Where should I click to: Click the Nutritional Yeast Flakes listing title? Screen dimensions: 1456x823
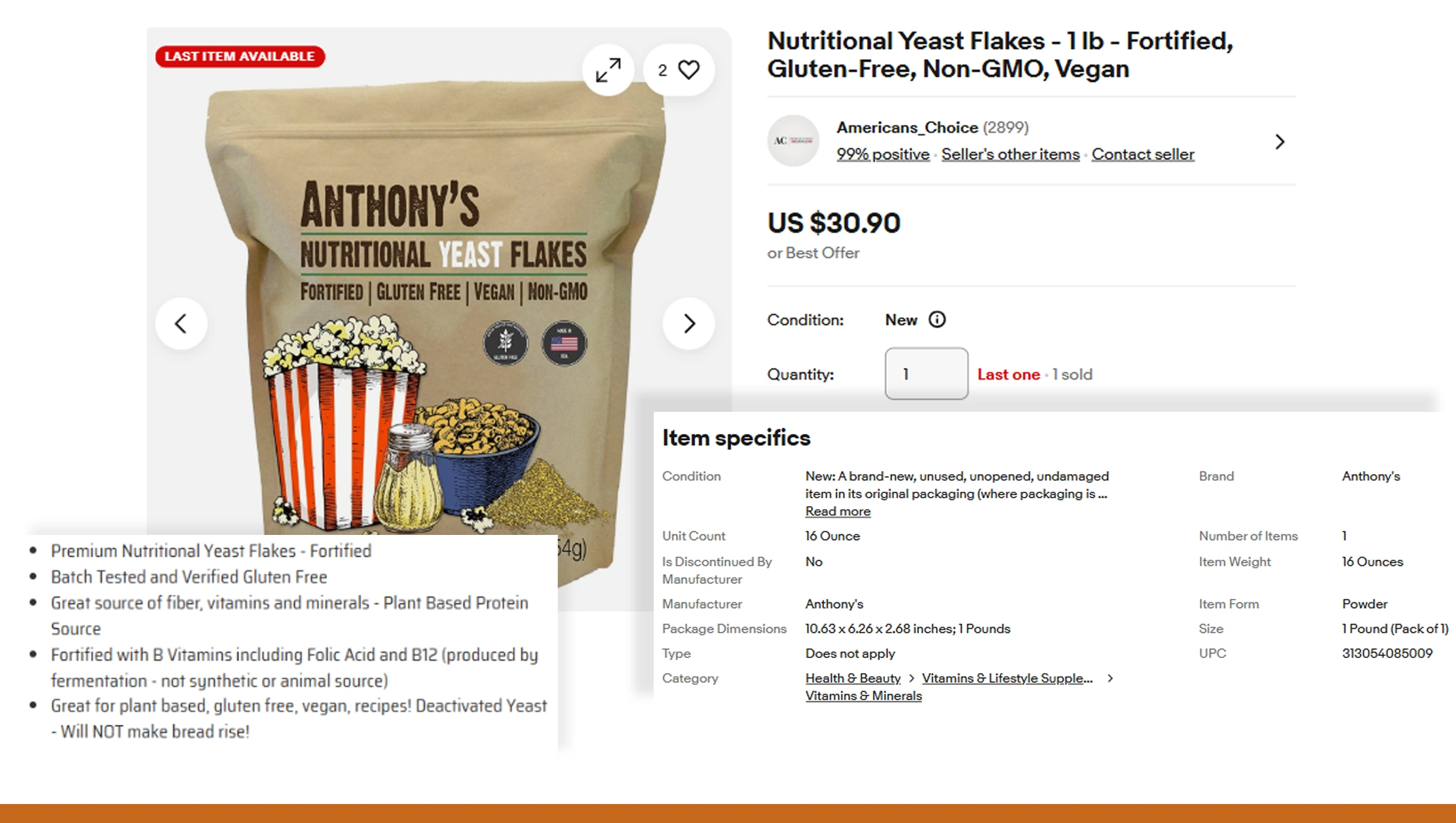999,55
